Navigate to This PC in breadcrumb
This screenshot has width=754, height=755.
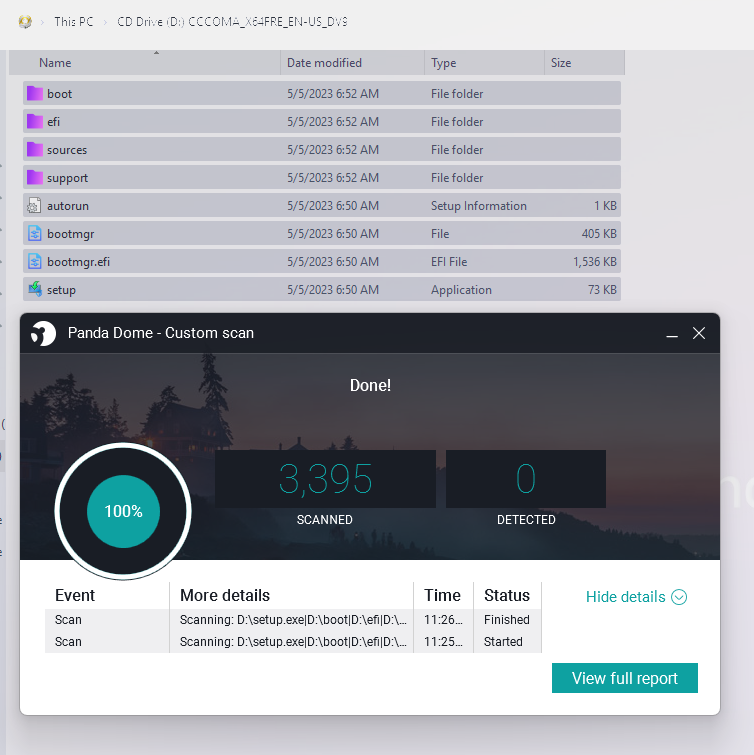tap(73, 22)
